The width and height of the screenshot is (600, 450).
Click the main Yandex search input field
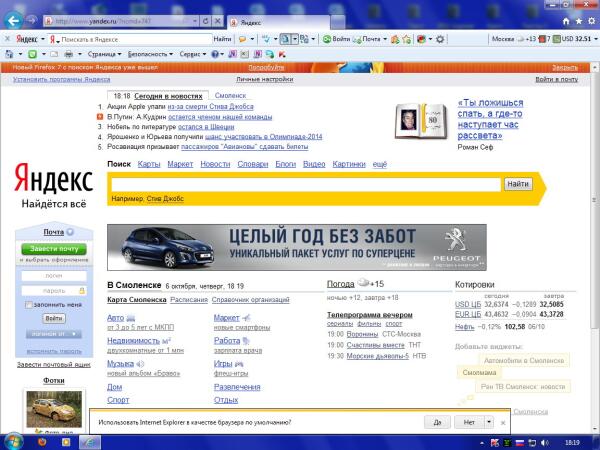tap(305, 184)
